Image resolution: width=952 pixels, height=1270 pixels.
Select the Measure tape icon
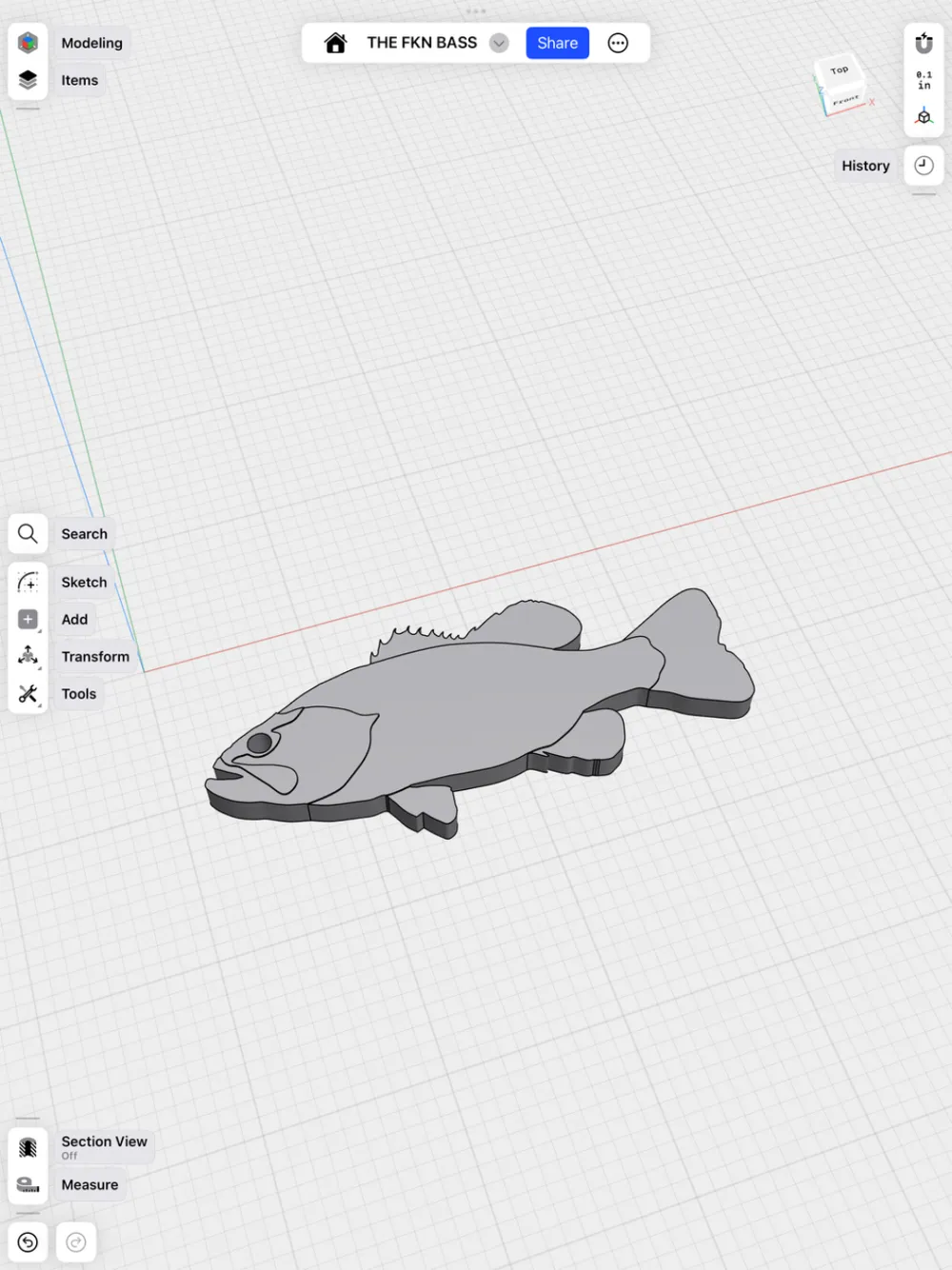[x=28, y=1185]
